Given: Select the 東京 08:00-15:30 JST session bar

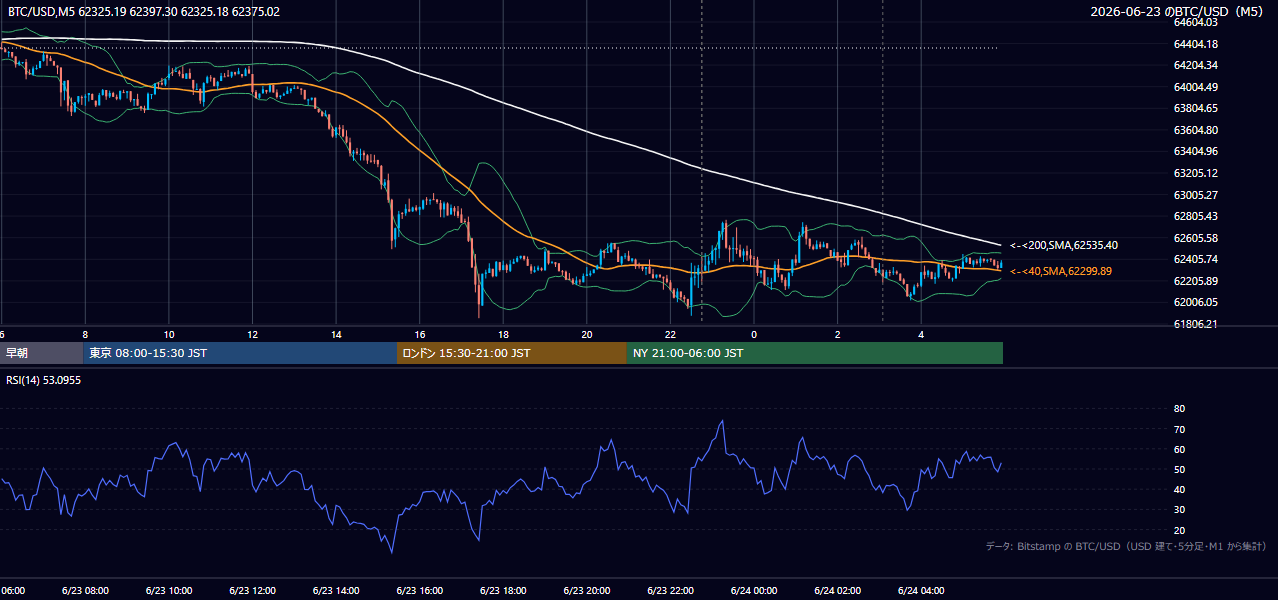Looking at the screenshot, I should [x=240, y=353].
